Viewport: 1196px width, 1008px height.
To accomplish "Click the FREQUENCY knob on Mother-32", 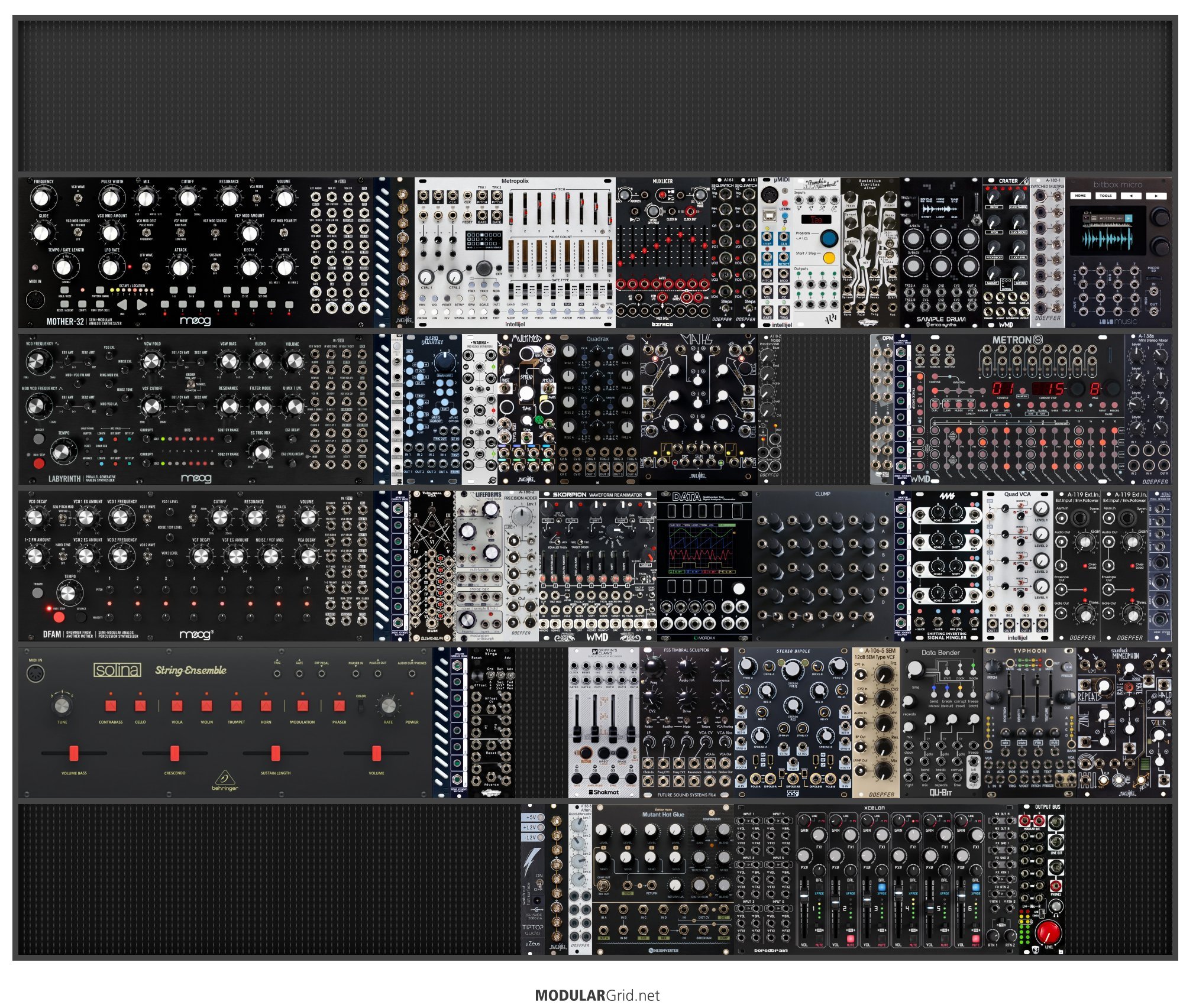I will pos(41,198).
